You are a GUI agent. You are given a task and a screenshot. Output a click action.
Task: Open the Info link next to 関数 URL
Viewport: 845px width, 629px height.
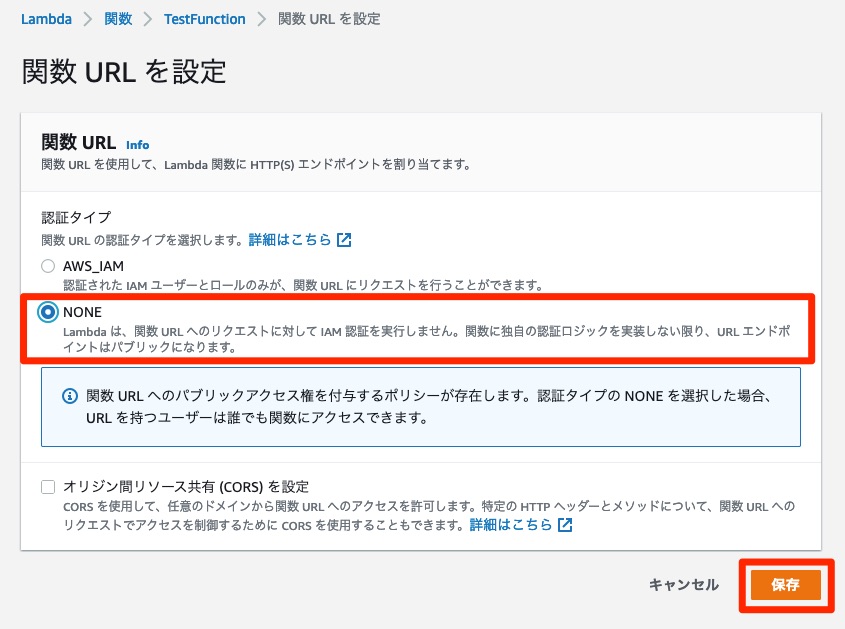[137, 144]
